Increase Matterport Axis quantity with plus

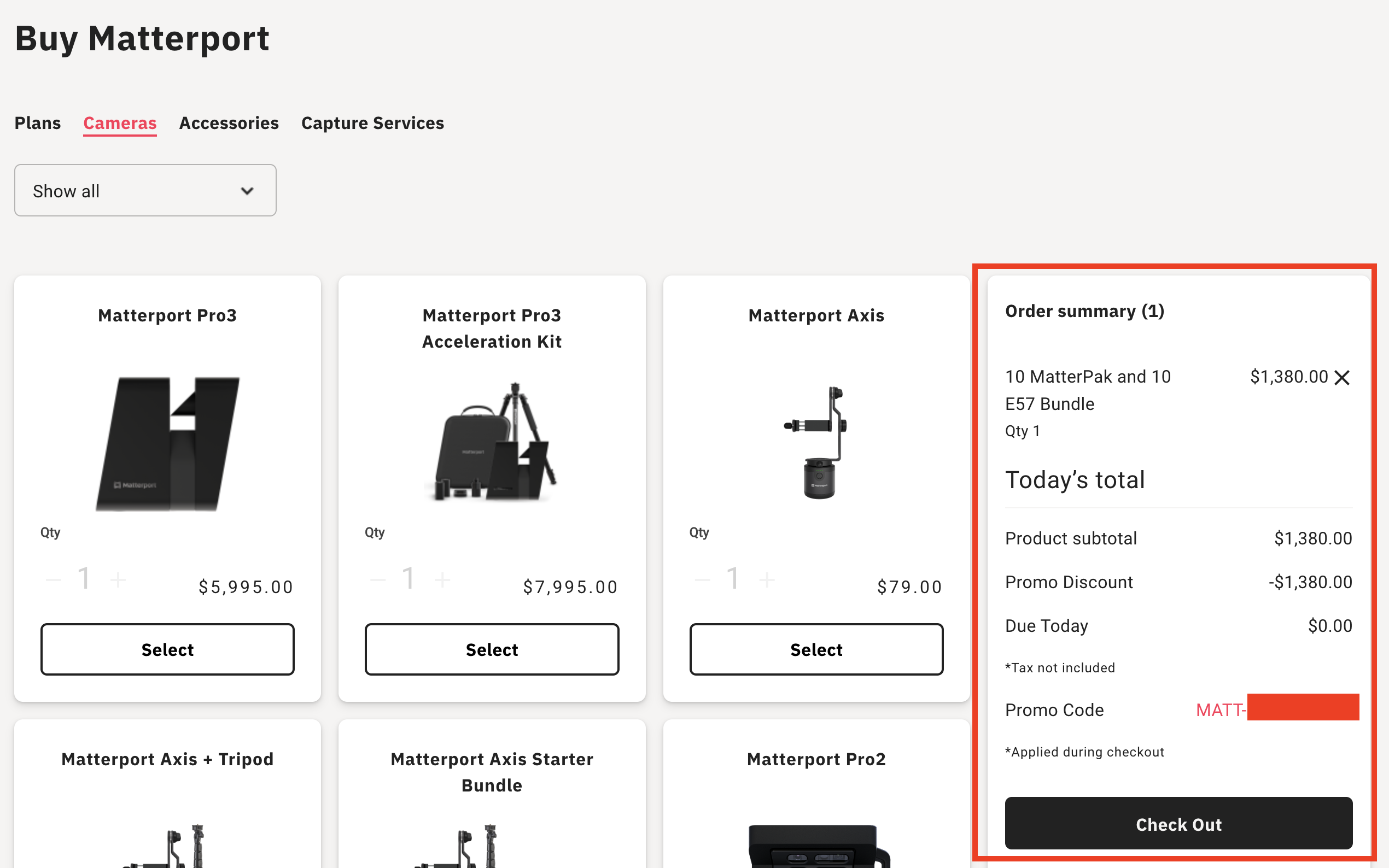767,579
